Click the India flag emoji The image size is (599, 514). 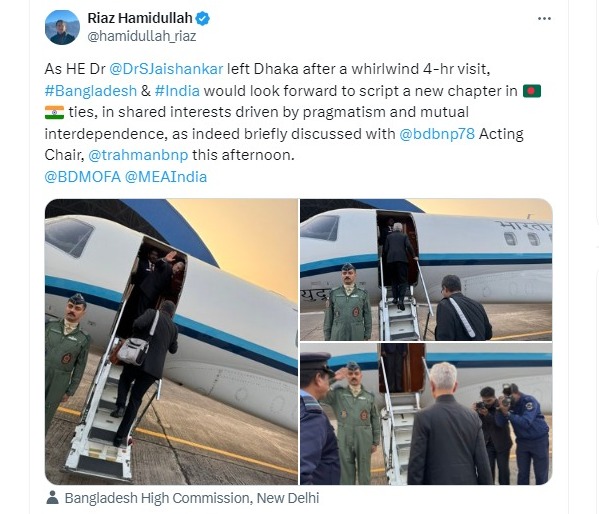54,112
